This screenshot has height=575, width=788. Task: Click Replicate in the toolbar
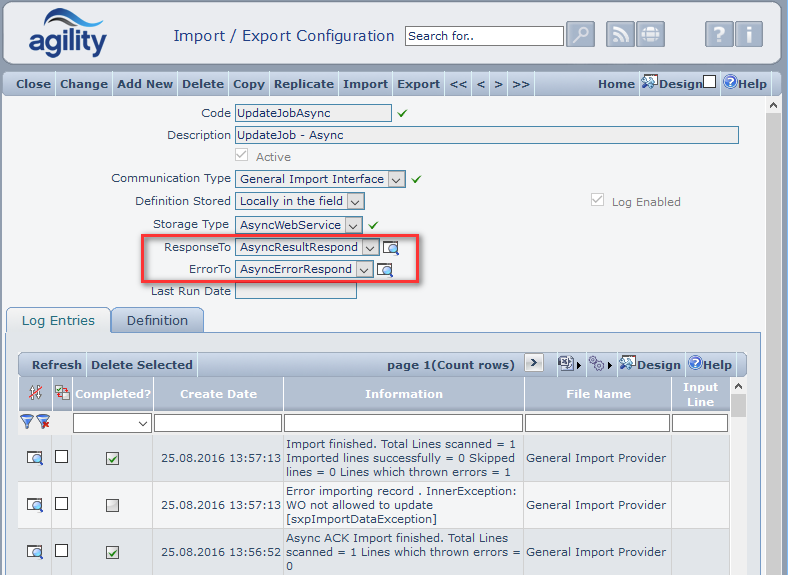point(304,84)
